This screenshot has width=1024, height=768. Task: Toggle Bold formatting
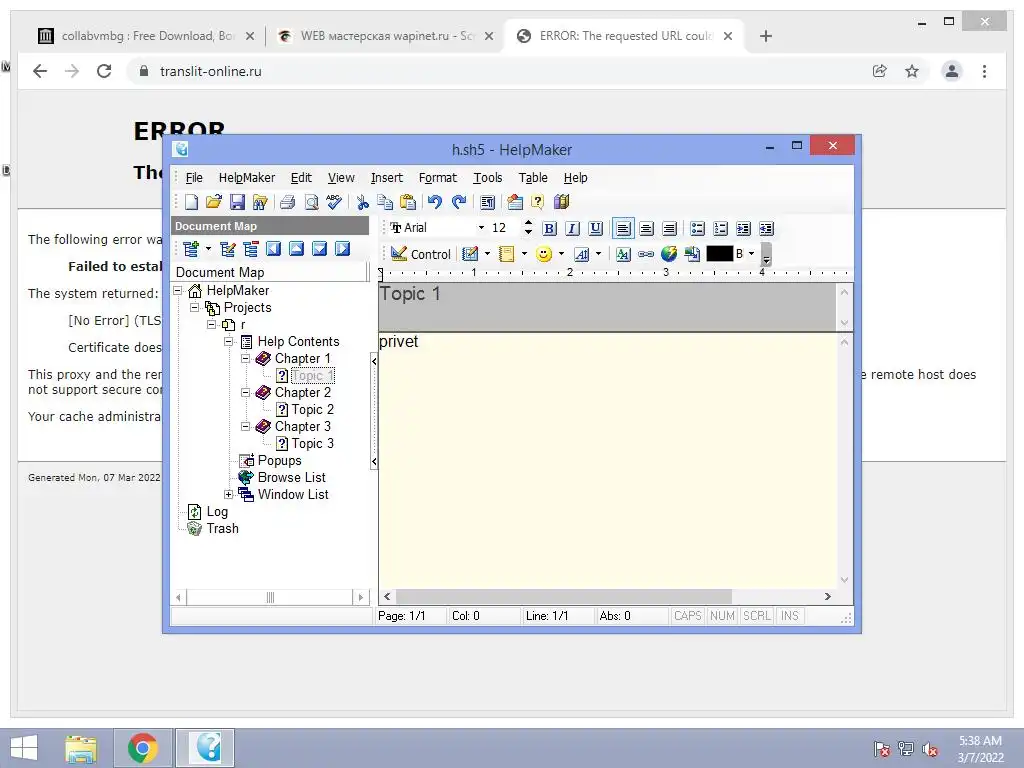tap(550, 229)
